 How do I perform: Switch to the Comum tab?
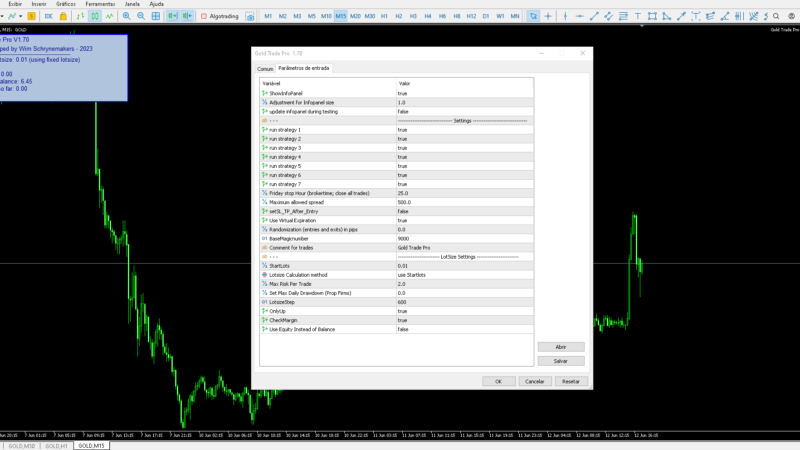click(265, 68)
